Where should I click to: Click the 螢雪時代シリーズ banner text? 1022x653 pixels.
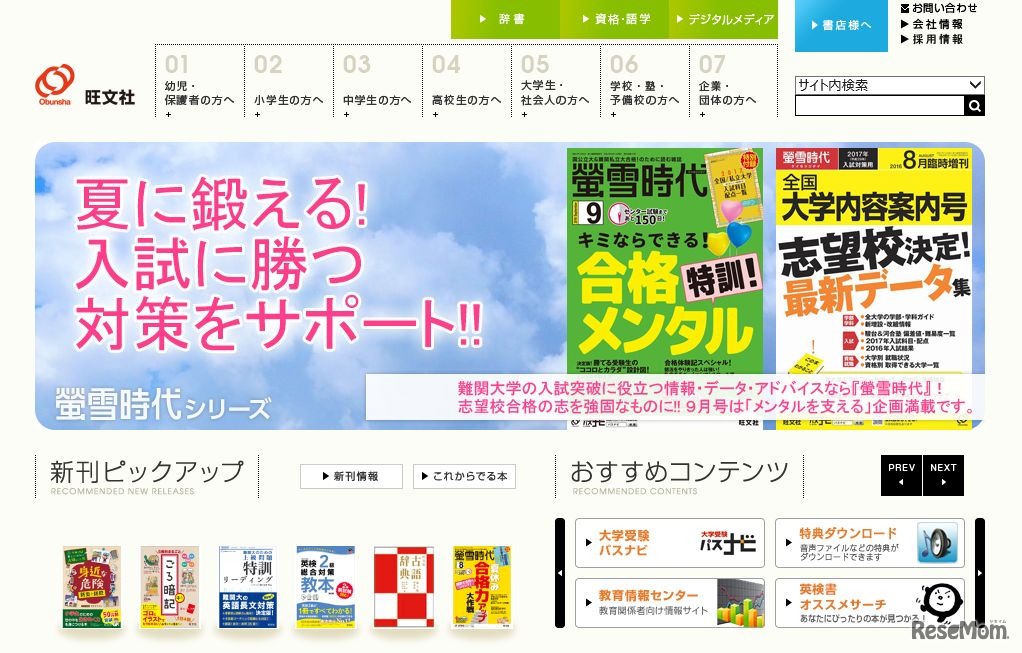pos(162,404)
